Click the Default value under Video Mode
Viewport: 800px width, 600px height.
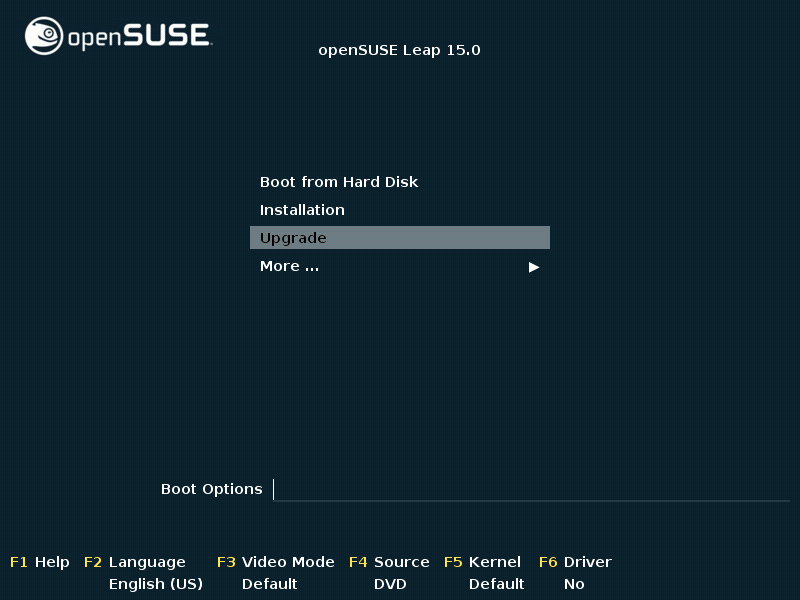(269, 584)
